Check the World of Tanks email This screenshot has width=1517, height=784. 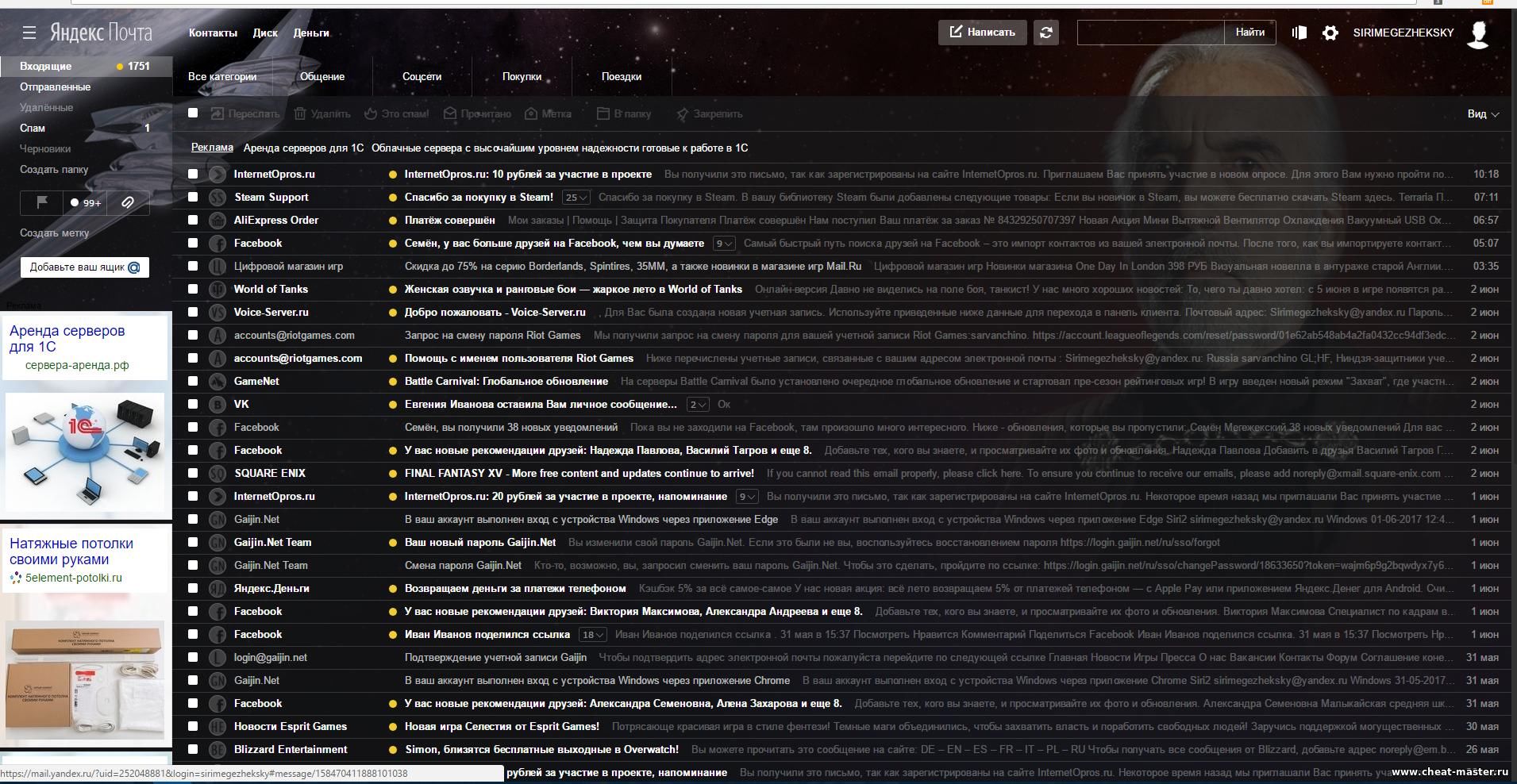(x=193, y=289)
